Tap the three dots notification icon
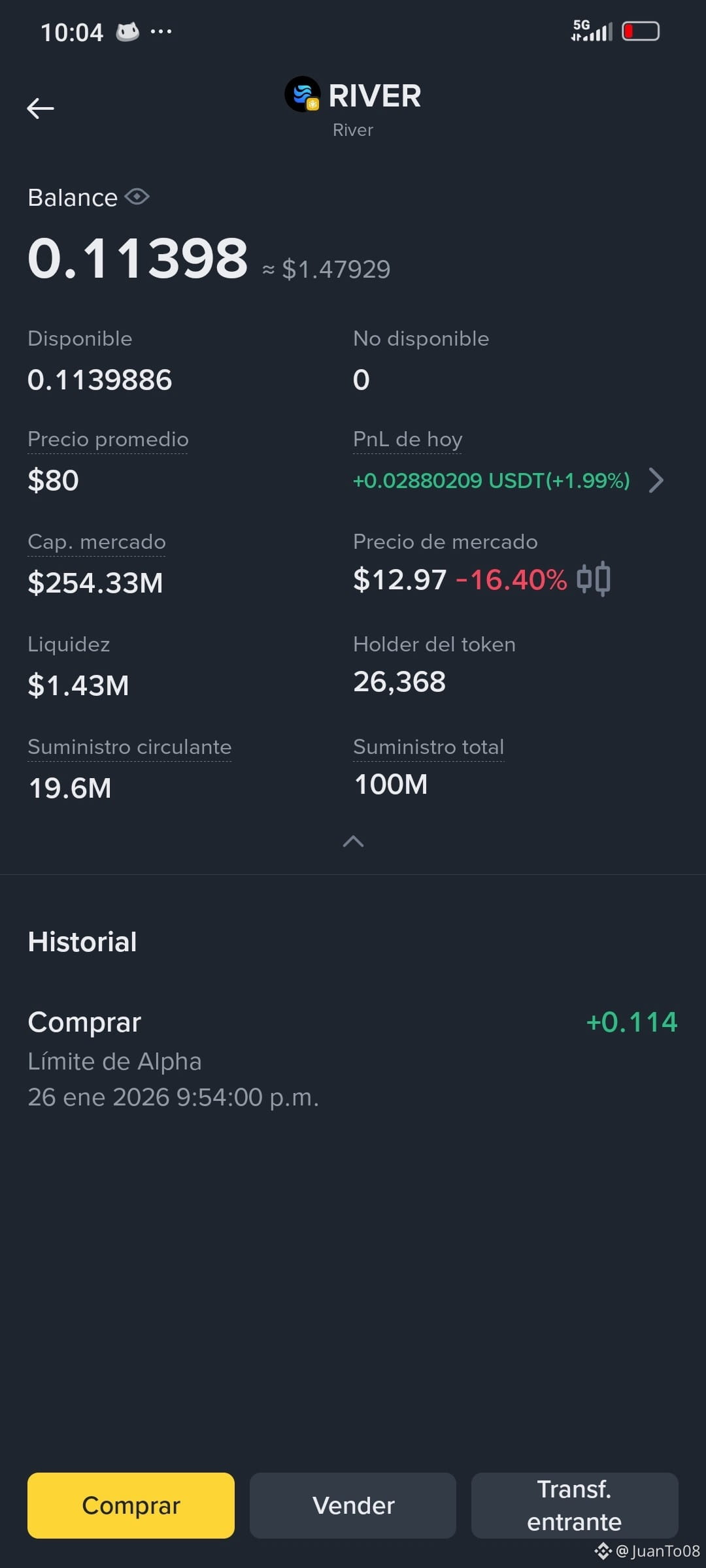The image size is (706, 1568). 161,31
